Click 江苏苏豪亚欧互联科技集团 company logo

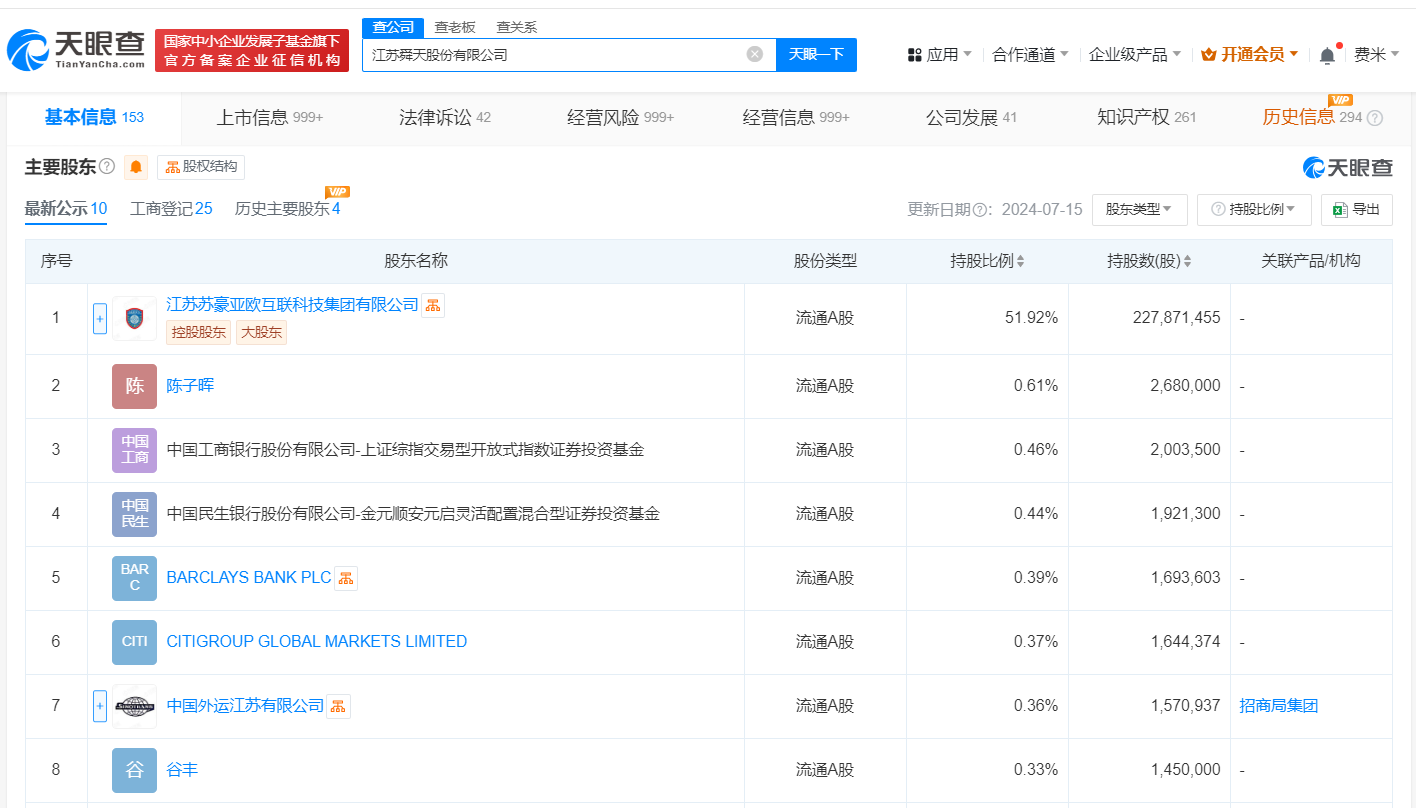point(134,318)
